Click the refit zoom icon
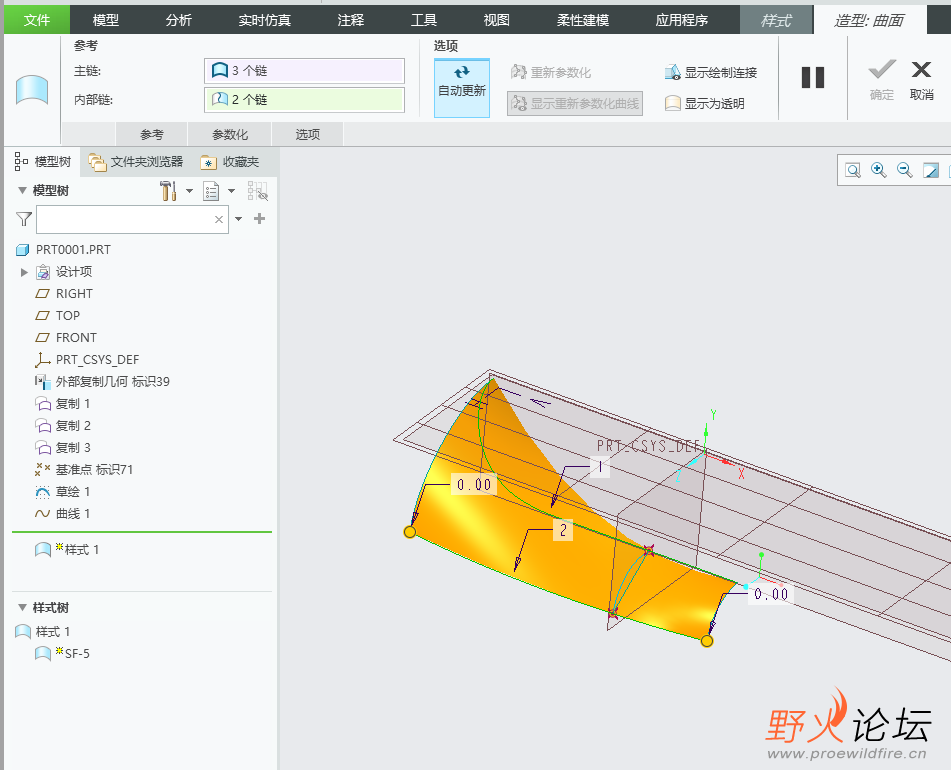 pos(853,170)
